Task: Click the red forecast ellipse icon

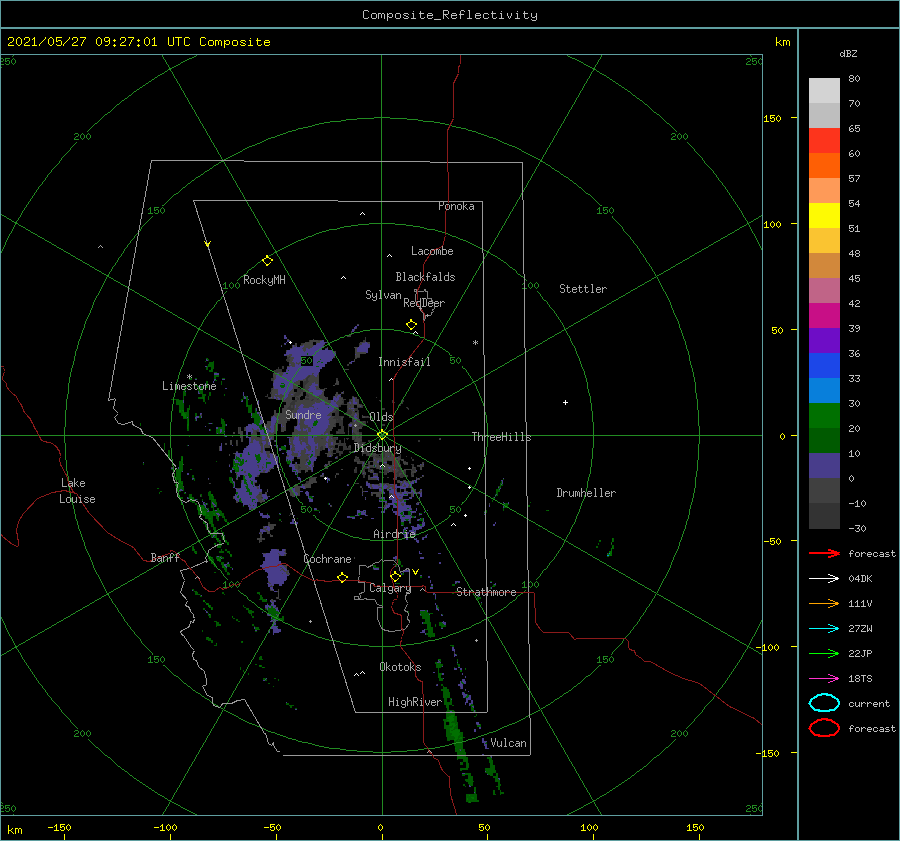Action: click(824, 728)
